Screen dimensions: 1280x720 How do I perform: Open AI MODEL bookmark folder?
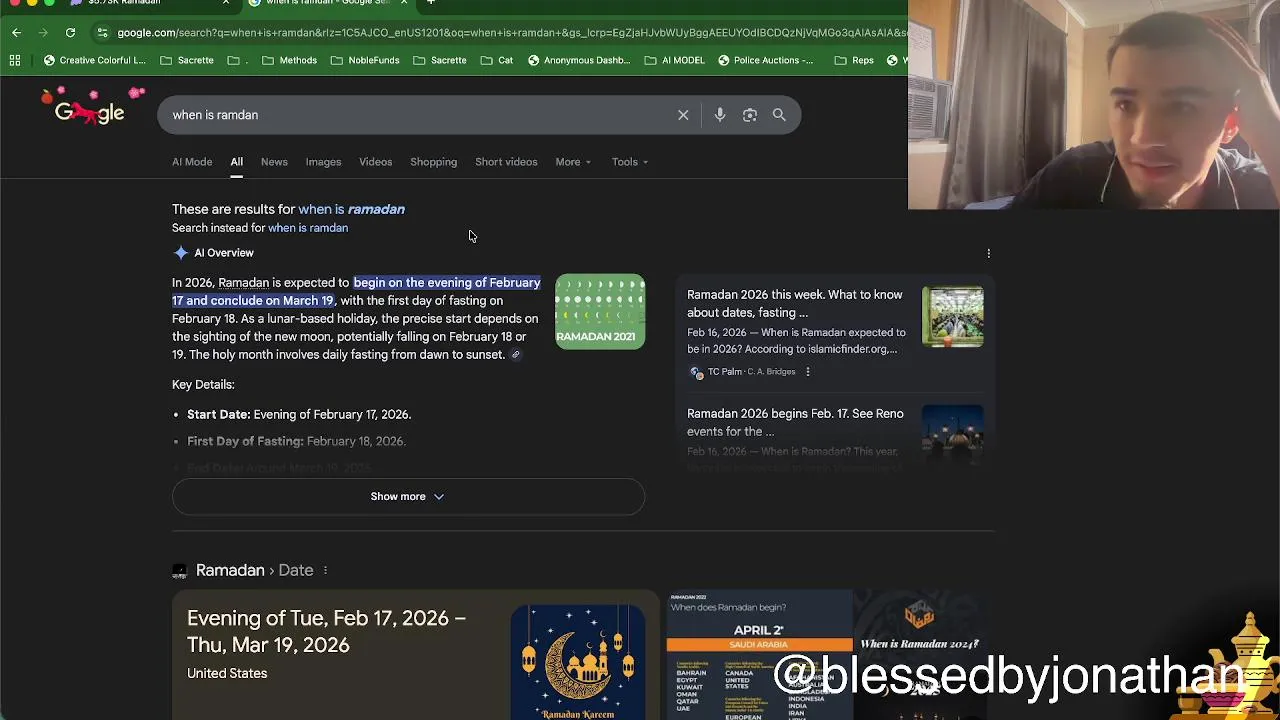click(674, 60)
